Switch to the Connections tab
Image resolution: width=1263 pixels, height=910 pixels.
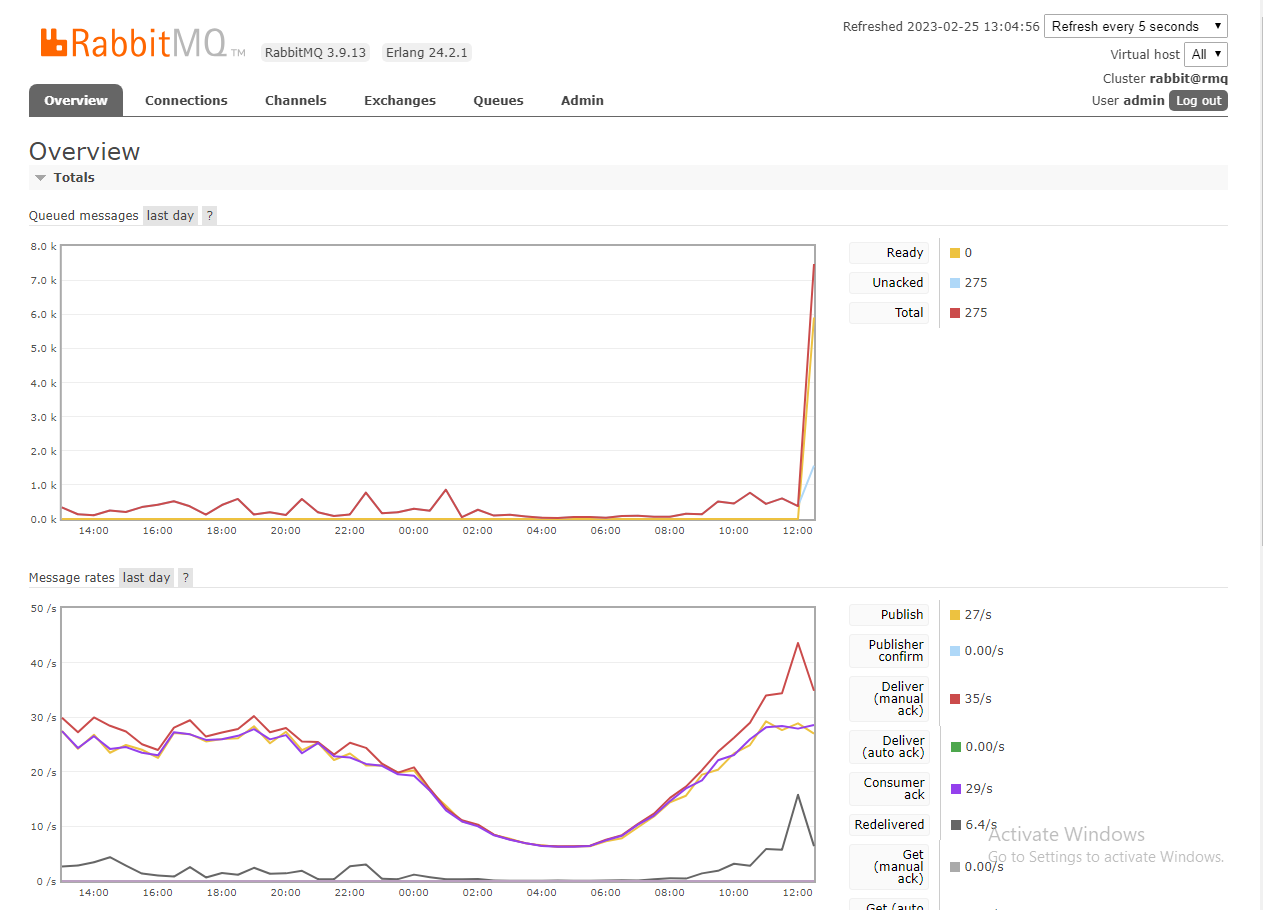(x=186, y=100)
